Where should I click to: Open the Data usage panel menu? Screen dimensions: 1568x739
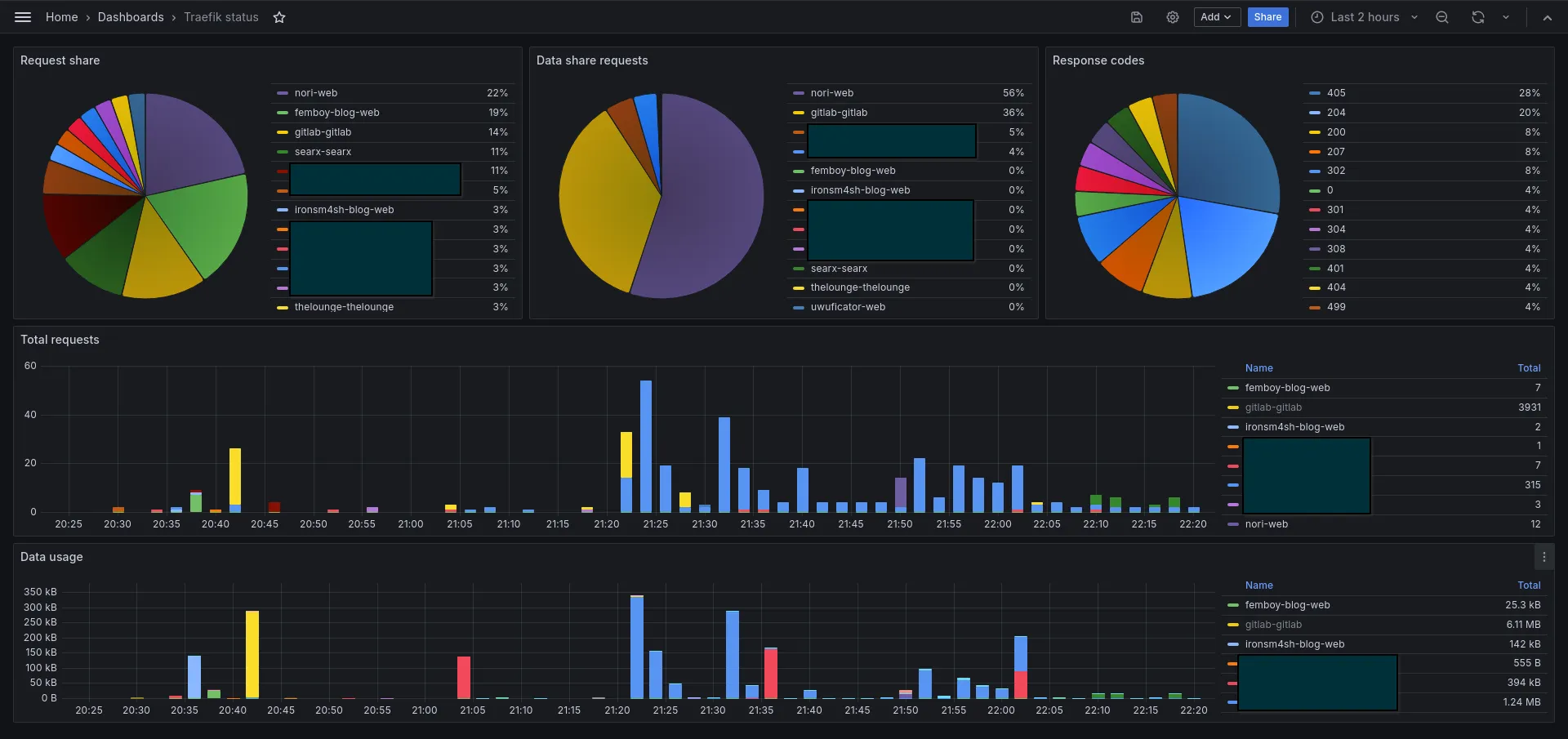pyautogui.click(x=1543, y=557)
